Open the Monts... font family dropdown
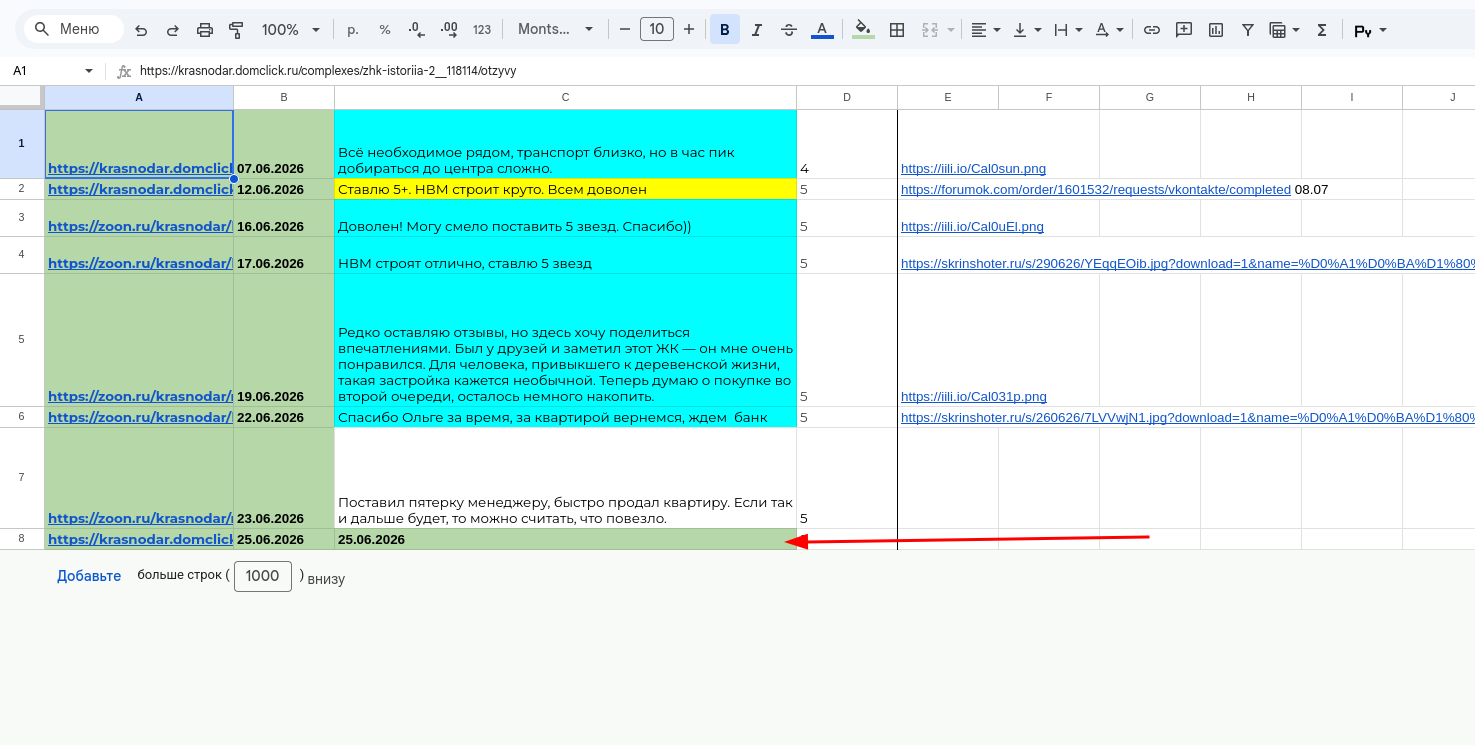 tap(556, 30)
